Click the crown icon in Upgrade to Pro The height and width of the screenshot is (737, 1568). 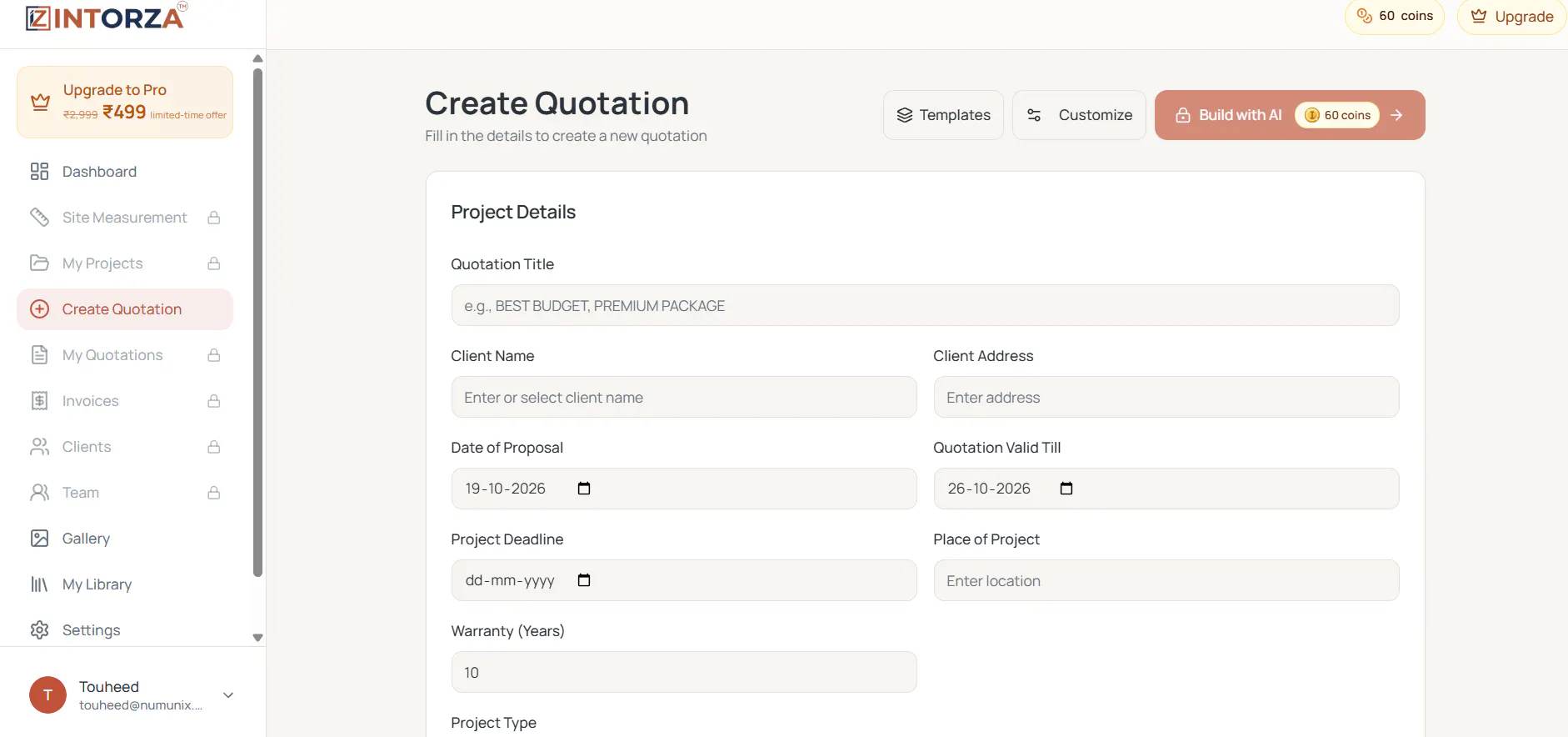40,103
